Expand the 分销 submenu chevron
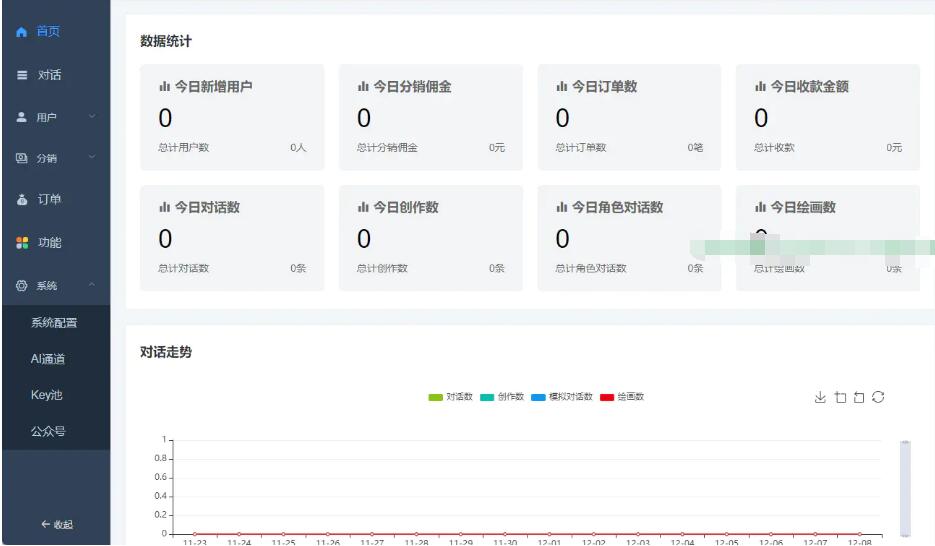Image resolution: width=935 pixels, height=546 pixels. tap(92, 158)
